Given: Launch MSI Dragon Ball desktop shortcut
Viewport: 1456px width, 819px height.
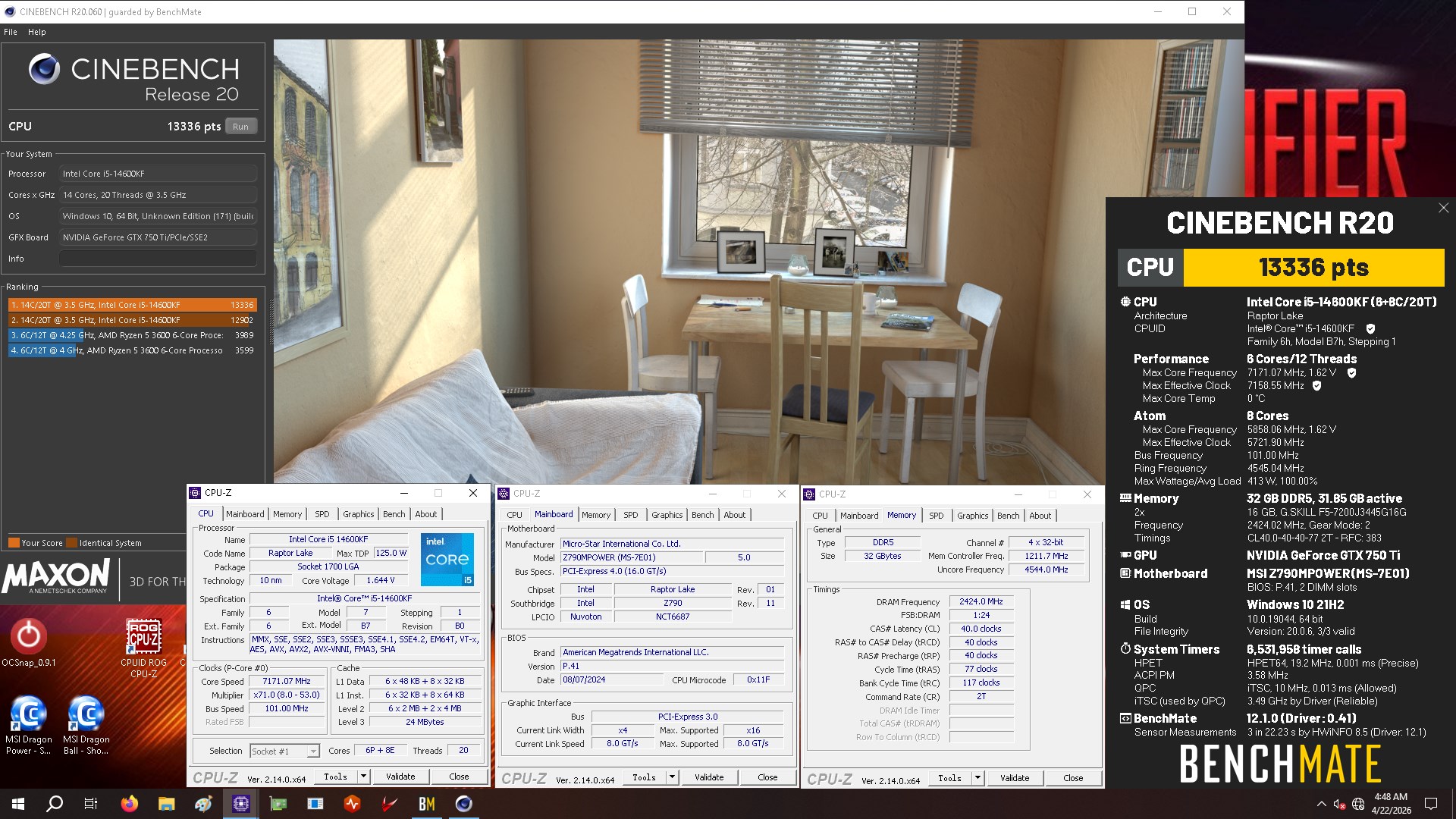Looking at the screenshot, I should tap(86, 725).
